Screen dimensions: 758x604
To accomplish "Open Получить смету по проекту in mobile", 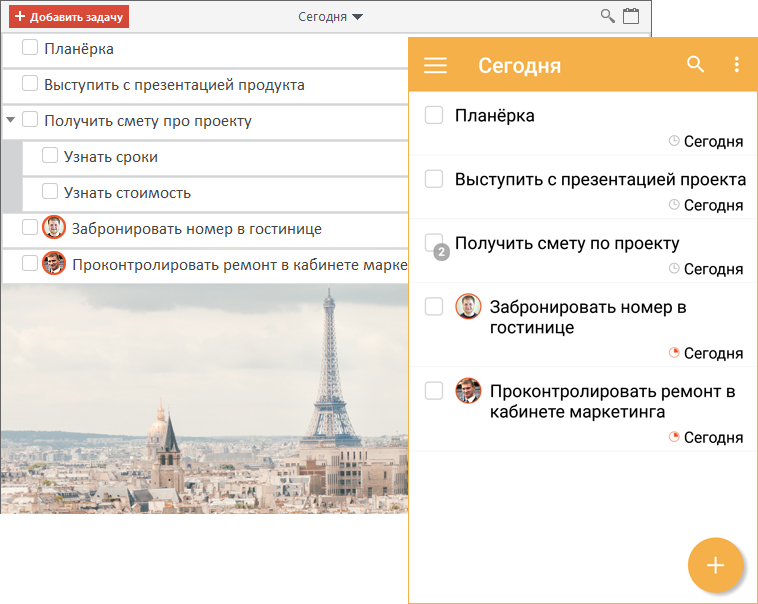I will [567, 243].
